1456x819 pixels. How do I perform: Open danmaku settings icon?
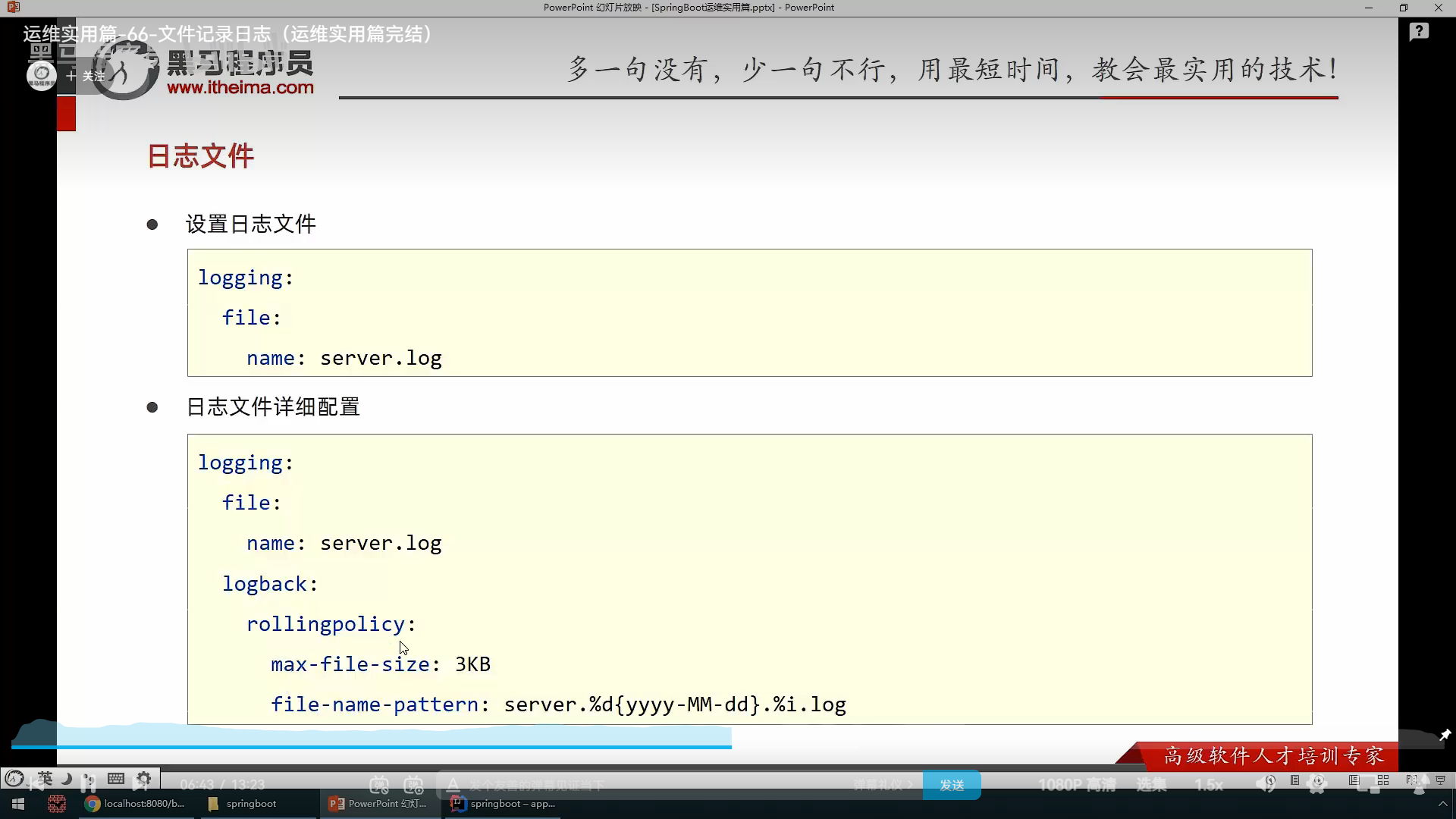pos(413,785)
